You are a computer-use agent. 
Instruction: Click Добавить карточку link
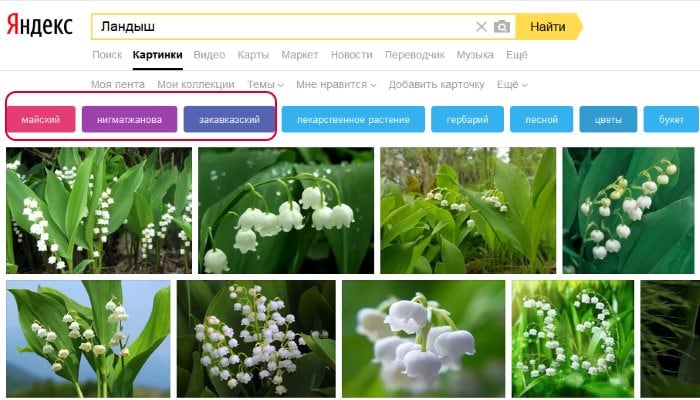coord(436,84)
